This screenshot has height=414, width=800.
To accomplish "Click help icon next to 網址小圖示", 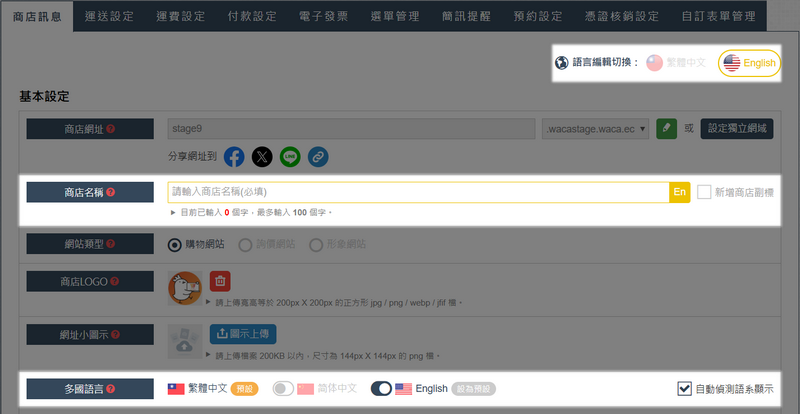I will coord(115,334).
